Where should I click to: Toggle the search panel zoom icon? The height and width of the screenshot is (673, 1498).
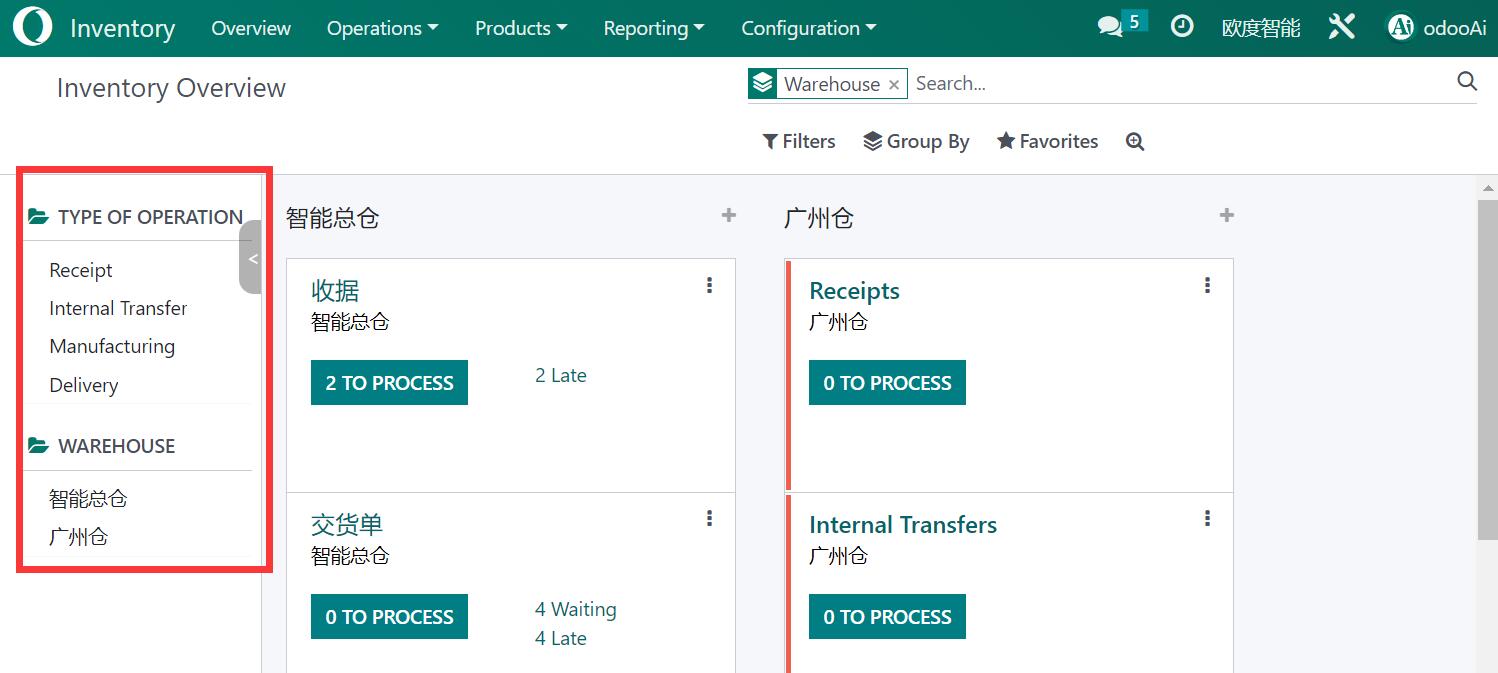(x=1135, y=142)
